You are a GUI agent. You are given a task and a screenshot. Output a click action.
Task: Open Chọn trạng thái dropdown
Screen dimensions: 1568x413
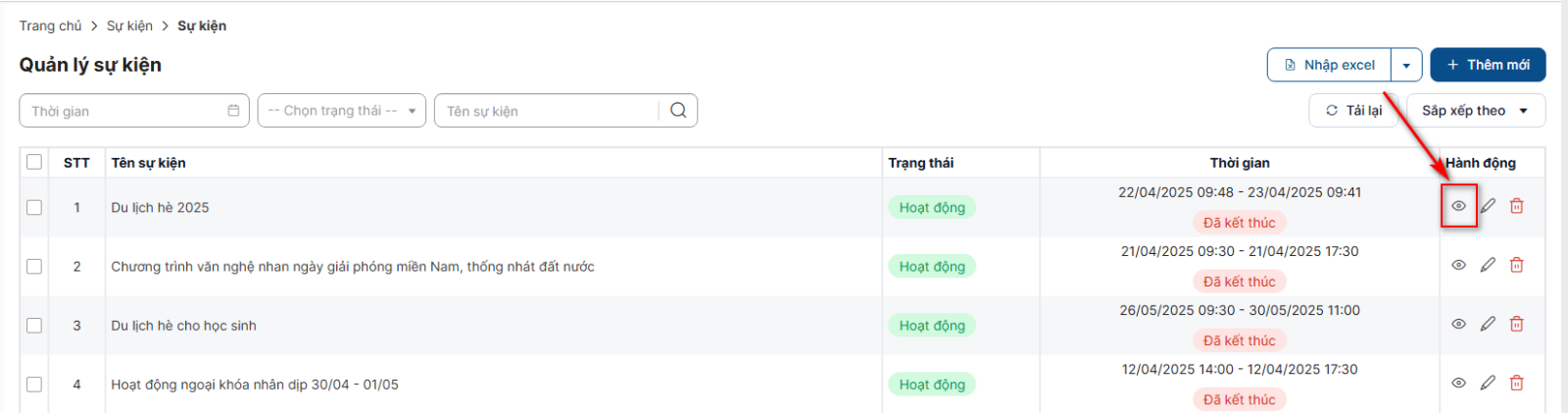[x=341, y=111]
